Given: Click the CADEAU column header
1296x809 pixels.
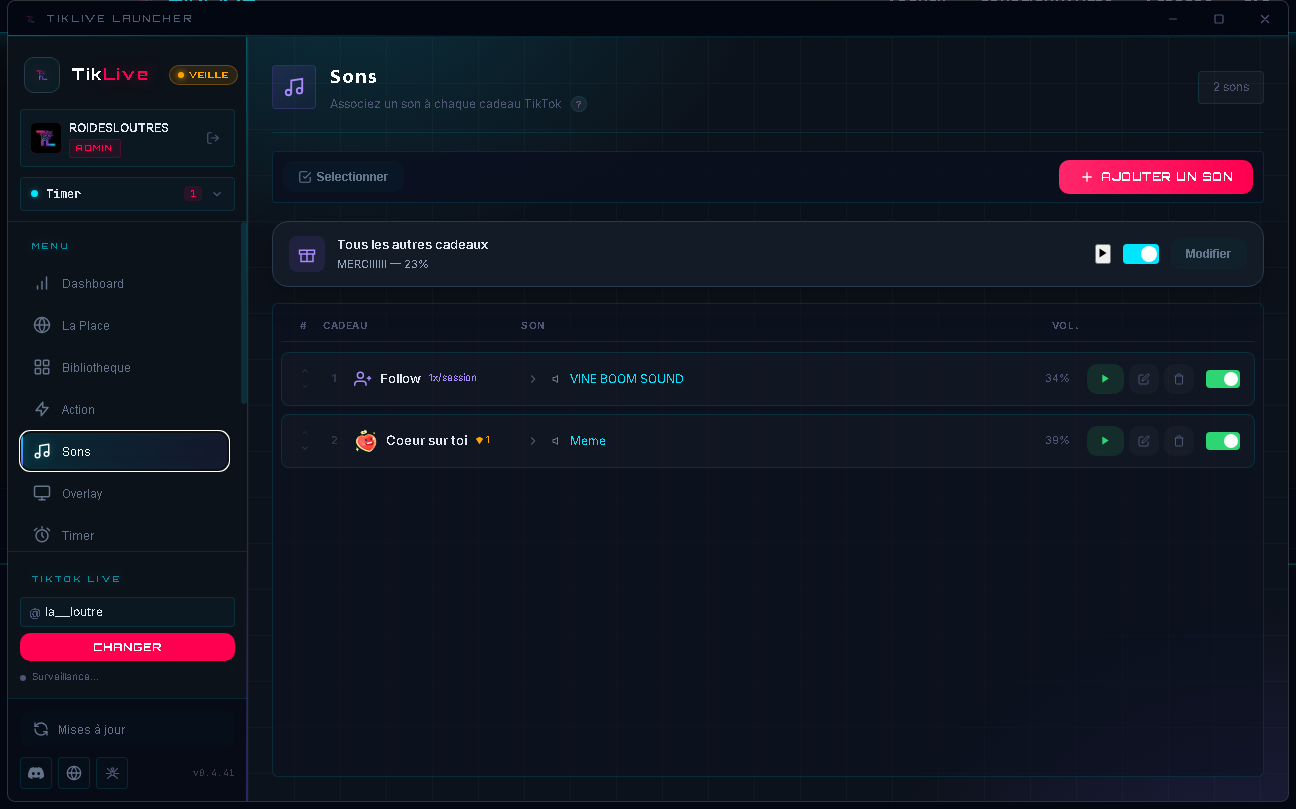Looking at the screenshot, I should pos(345,326).
